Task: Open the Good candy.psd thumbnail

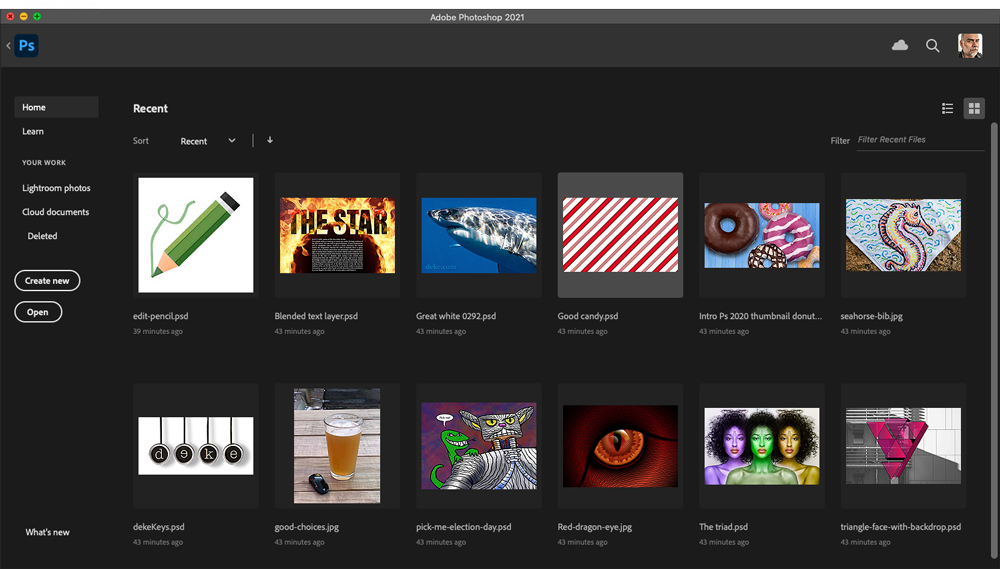Action: click(x=620, y=234)
